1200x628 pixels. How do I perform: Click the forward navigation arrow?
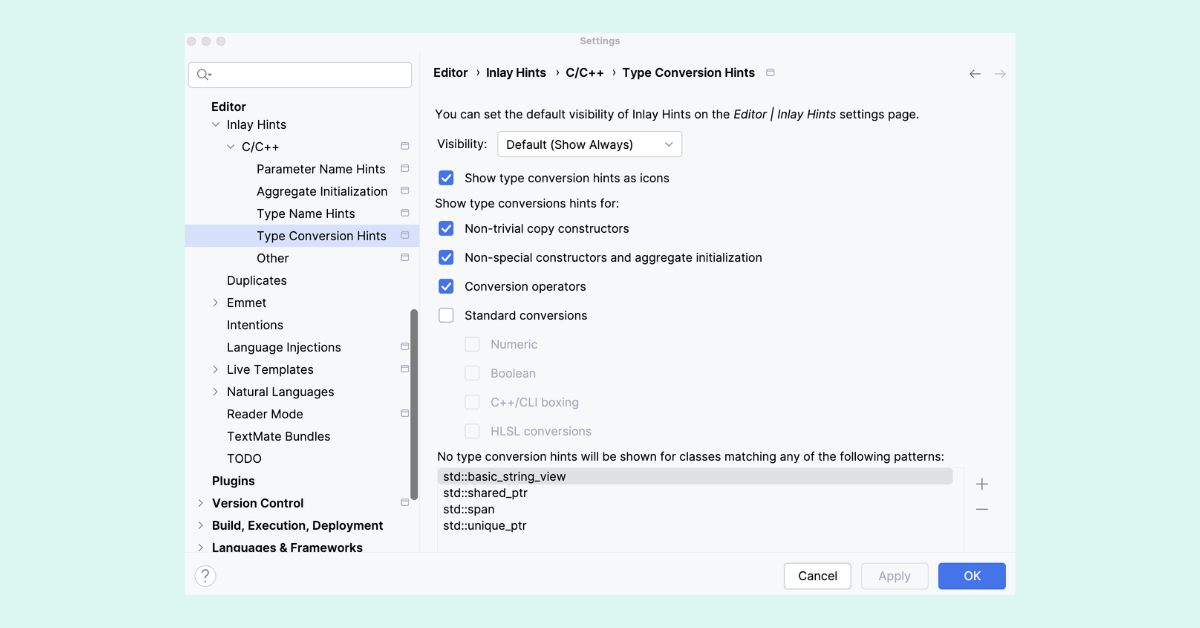999,73
